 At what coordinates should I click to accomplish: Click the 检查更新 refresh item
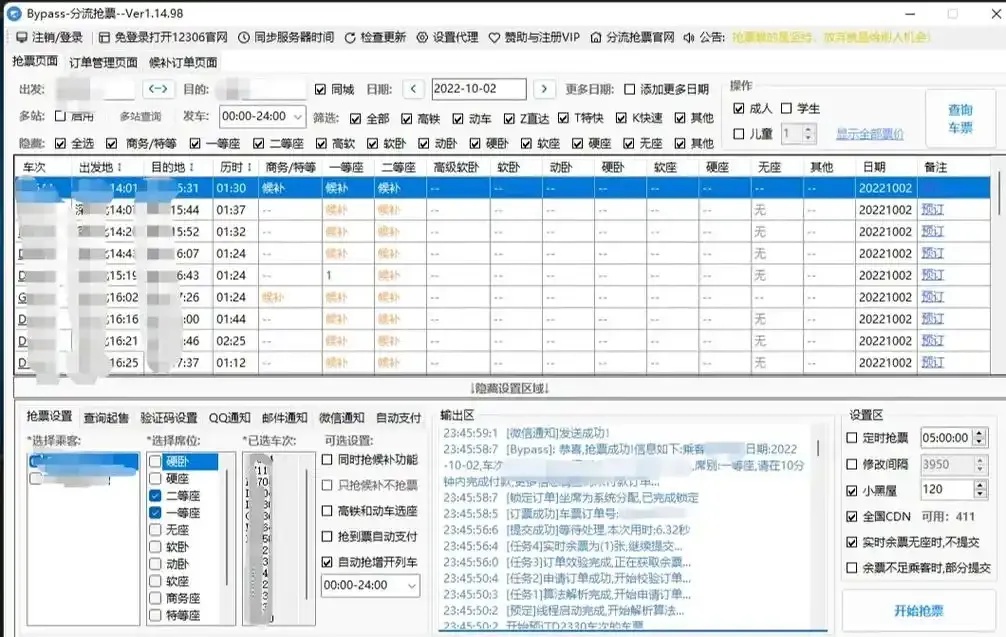point(375,37)
